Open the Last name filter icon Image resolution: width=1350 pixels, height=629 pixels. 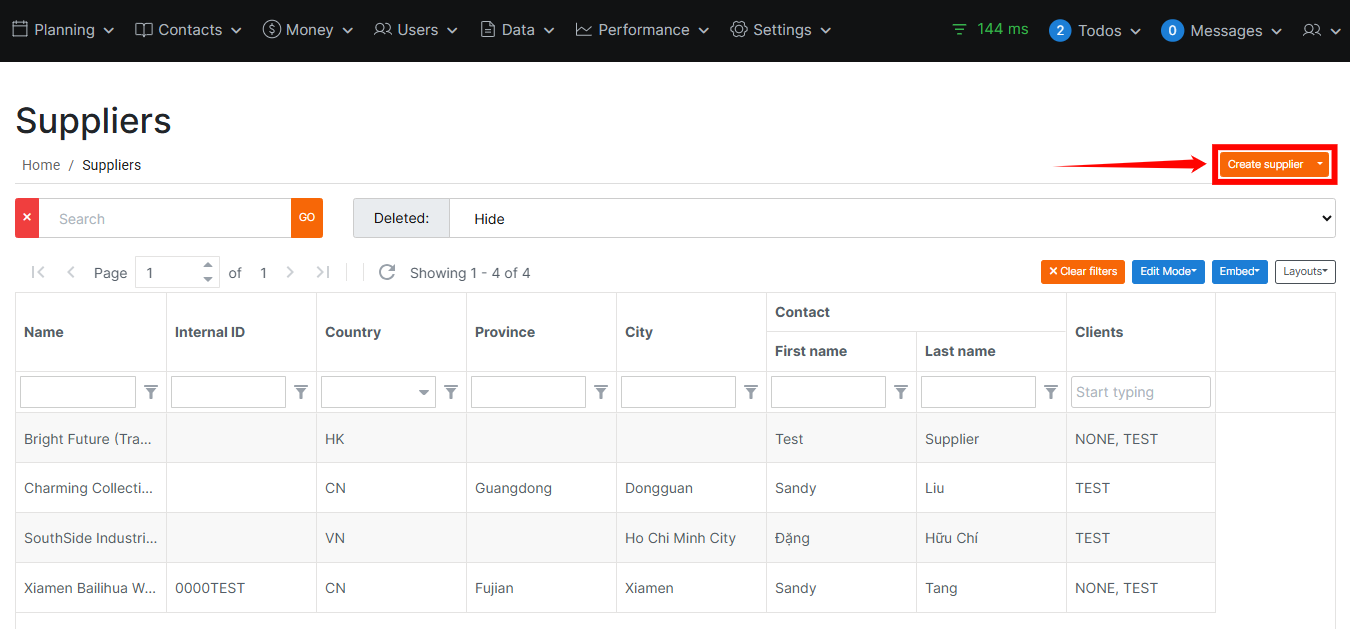1051,392
